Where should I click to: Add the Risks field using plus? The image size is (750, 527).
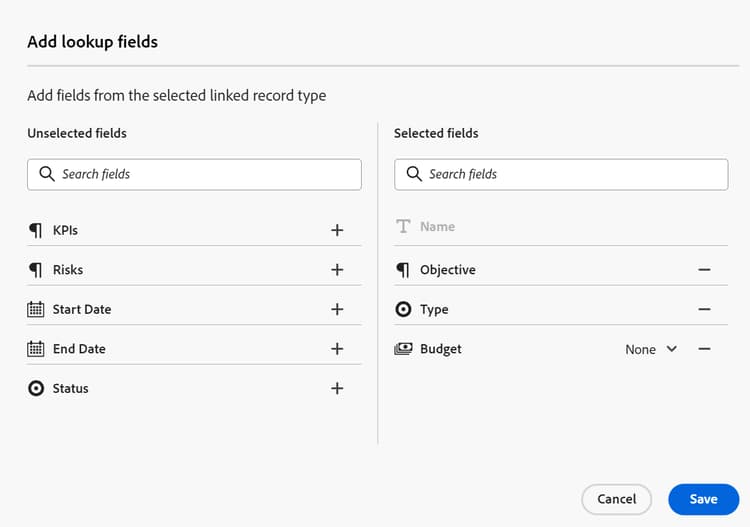coord(337,270)
